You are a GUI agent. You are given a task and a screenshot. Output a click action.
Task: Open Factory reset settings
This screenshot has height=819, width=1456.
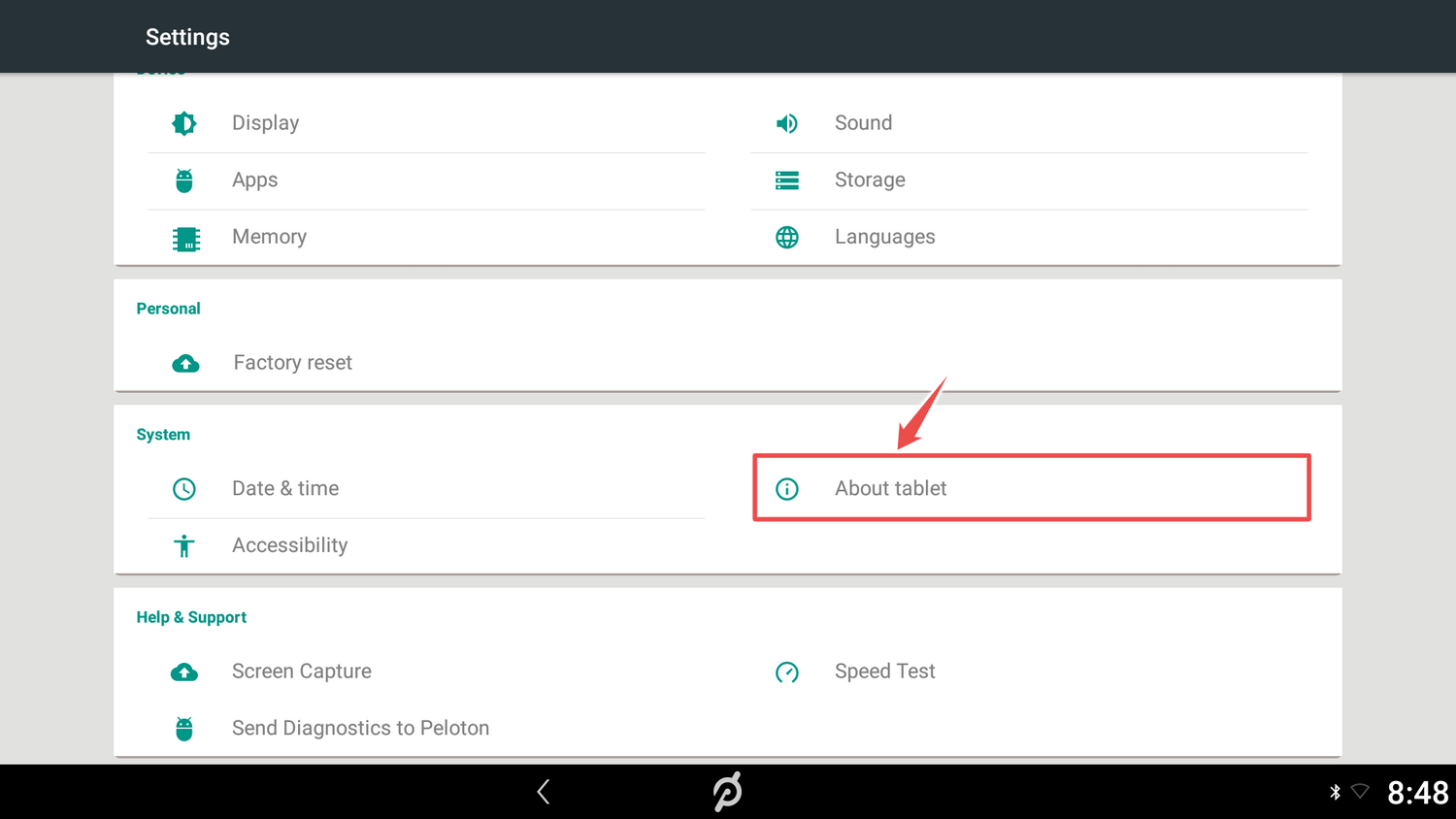coord(292,363)
